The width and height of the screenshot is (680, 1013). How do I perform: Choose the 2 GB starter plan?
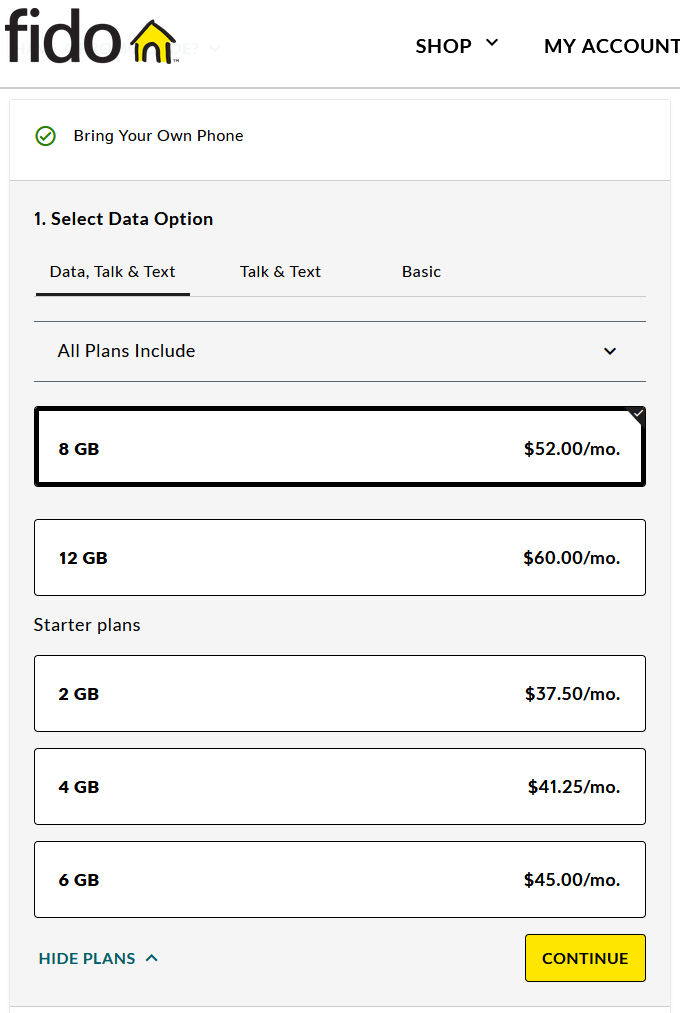point(339,694)
